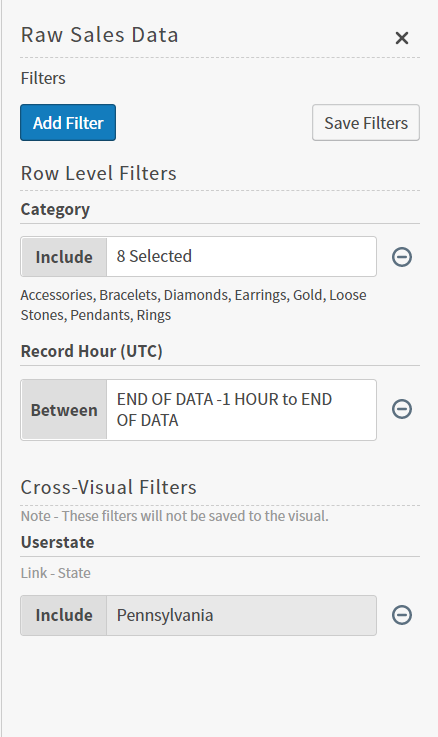Image resolution: width=438 pixels, height=737 pixels.
Task: Open the END OF DATA -1 HOUR range field
Action: coord(241,410)
